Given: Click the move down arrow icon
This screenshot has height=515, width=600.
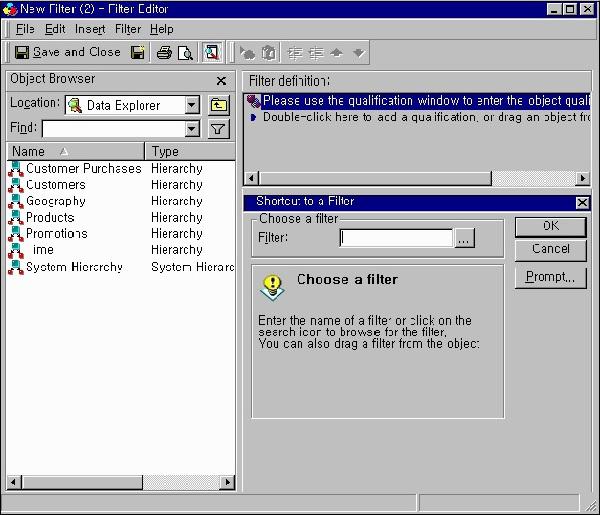Looking at the screenshot, I should click(x=359, y=53).
